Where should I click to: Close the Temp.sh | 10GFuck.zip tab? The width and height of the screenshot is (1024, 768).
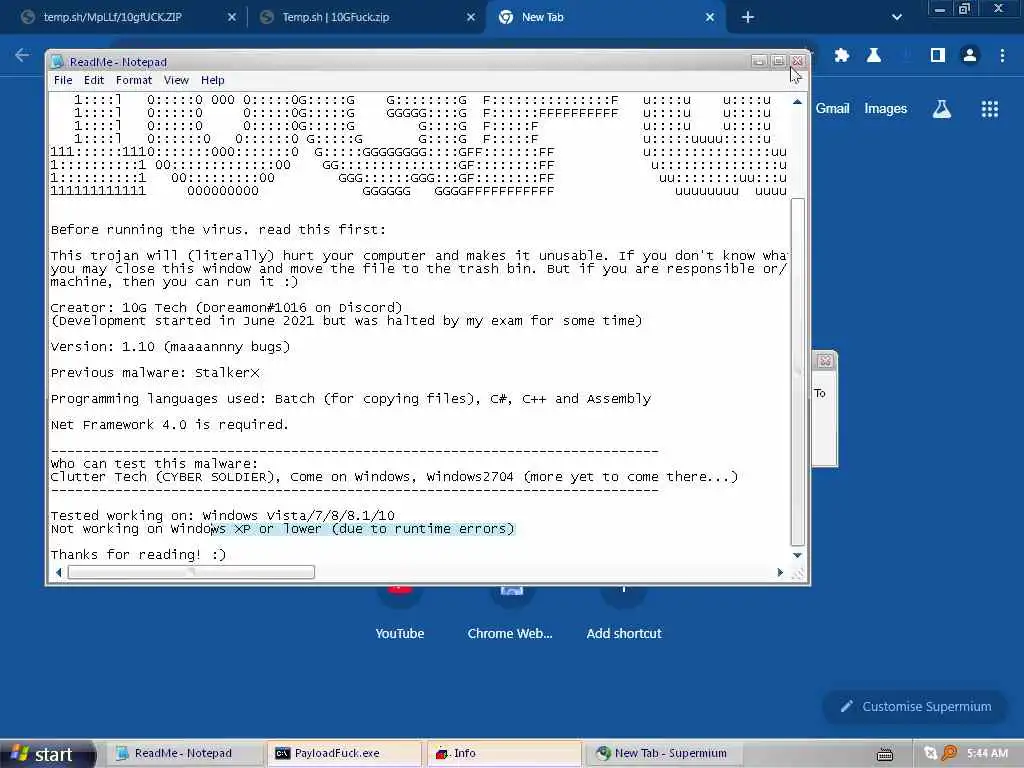[471, 18]
